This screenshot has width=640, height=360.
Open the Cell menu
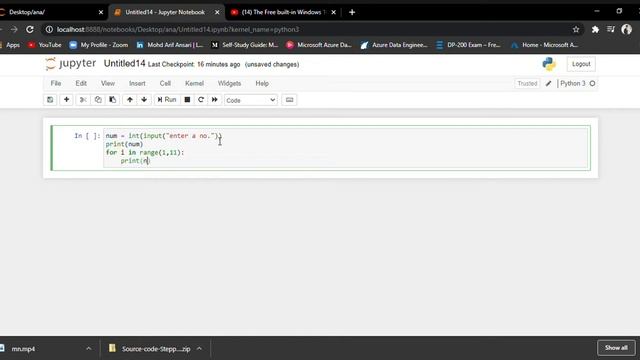[x=165, y=83]
